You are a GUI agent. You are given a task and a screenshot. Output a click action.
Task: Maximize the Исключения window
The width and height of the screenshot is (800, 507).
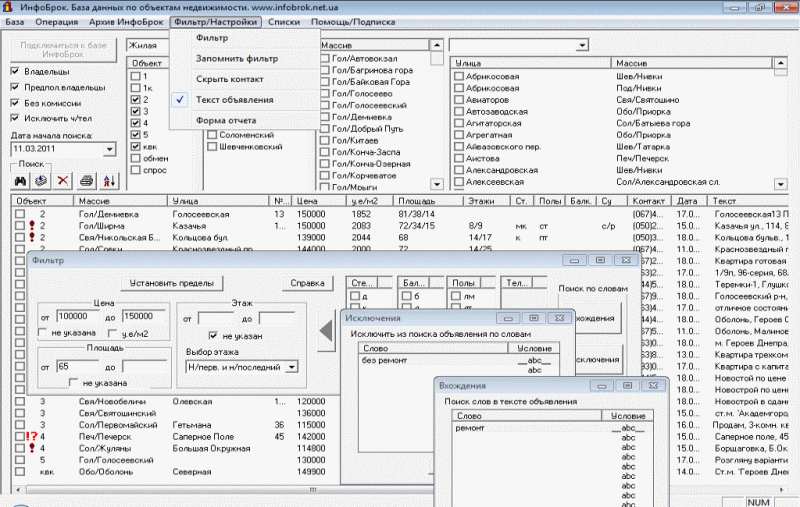[534, 318]
